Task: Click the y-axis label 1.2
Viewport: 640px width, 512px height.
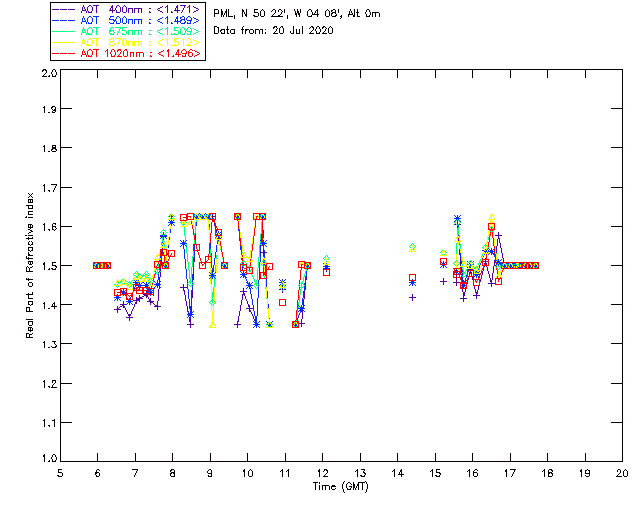Action: tap(49, 384)
